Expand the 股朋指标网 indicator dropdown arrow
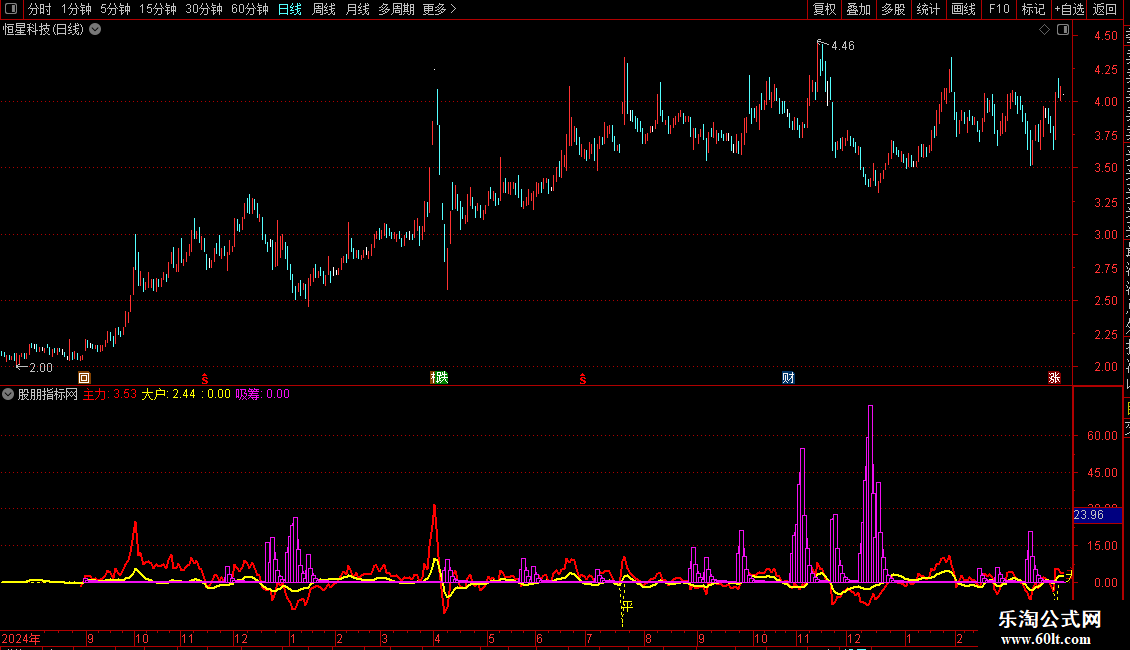Image resolution: width=1130 pixels, height=650 pixels. 8,394
